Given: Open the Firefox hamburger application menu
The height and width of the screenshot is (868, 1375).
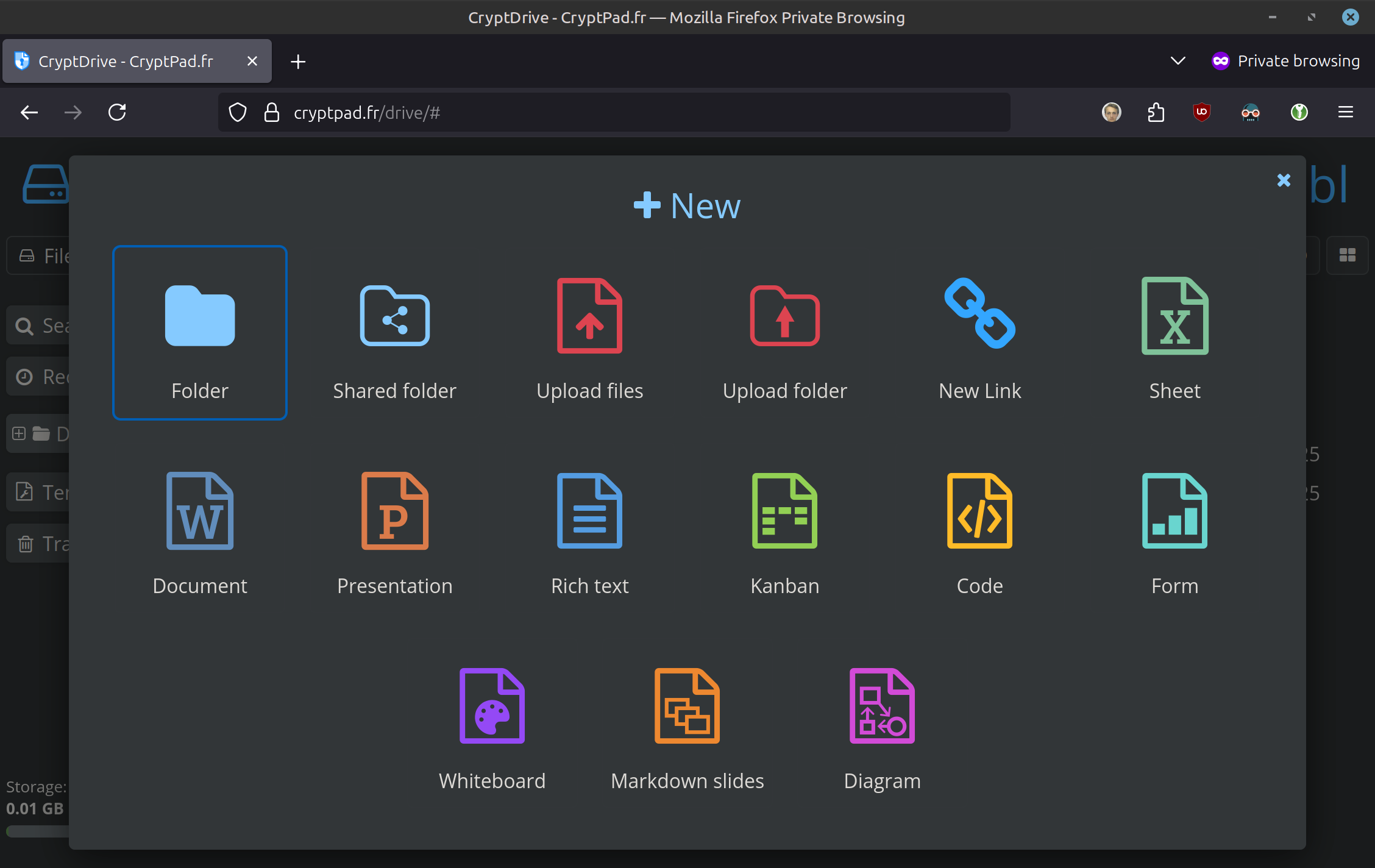Looking at the screenshot, I should [1345, 112].
